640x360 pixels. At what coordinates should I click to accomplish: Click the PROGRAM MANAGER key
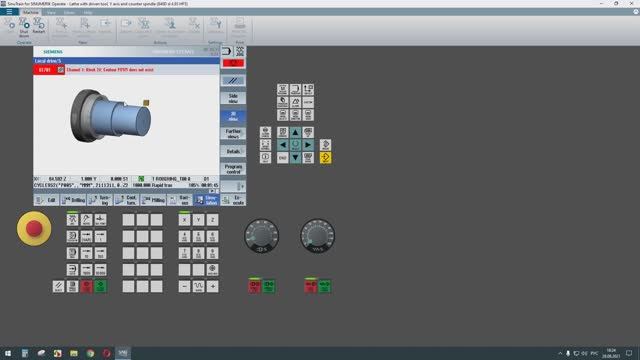282,102
